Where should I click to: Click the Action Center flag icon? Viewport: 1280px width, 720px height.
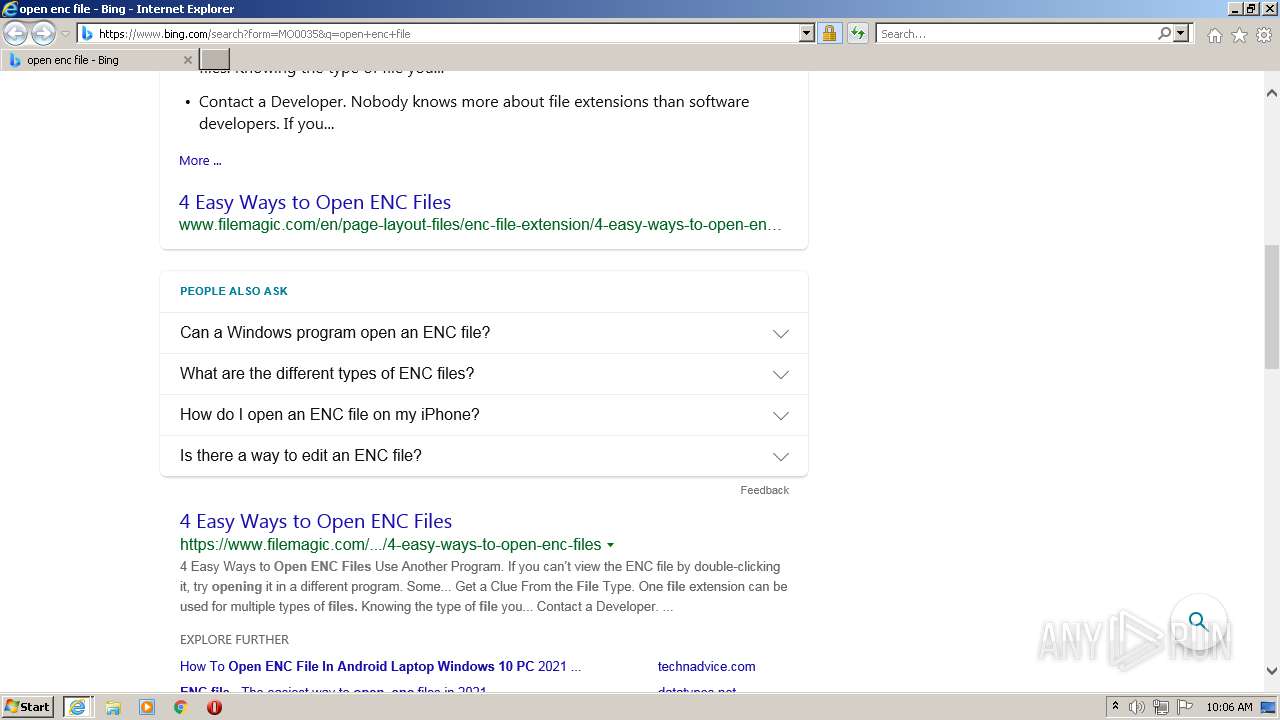point(1185,707)
